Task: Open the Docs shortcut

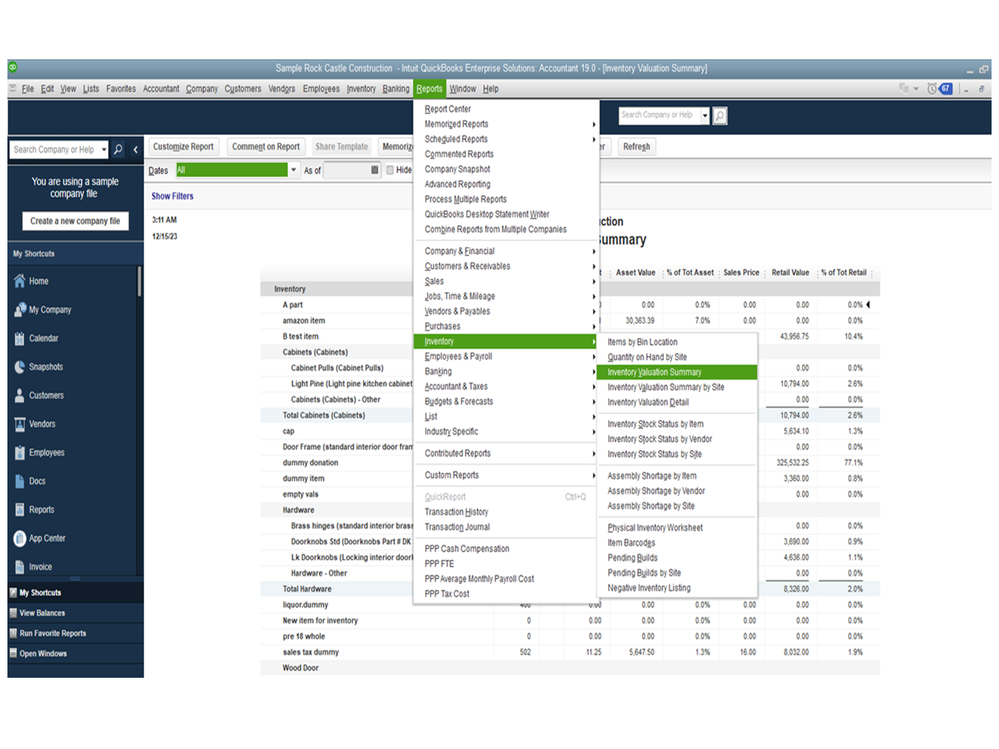Action: click(x=30, y=482)
